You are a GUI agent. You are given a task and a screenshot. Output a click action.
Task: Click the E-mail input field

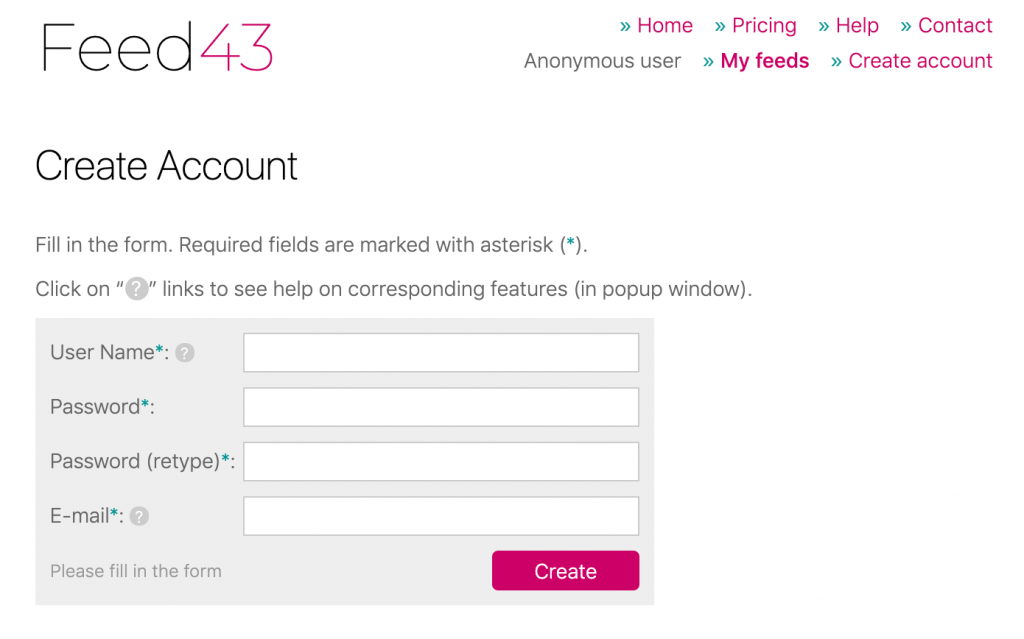coord(441,516)
